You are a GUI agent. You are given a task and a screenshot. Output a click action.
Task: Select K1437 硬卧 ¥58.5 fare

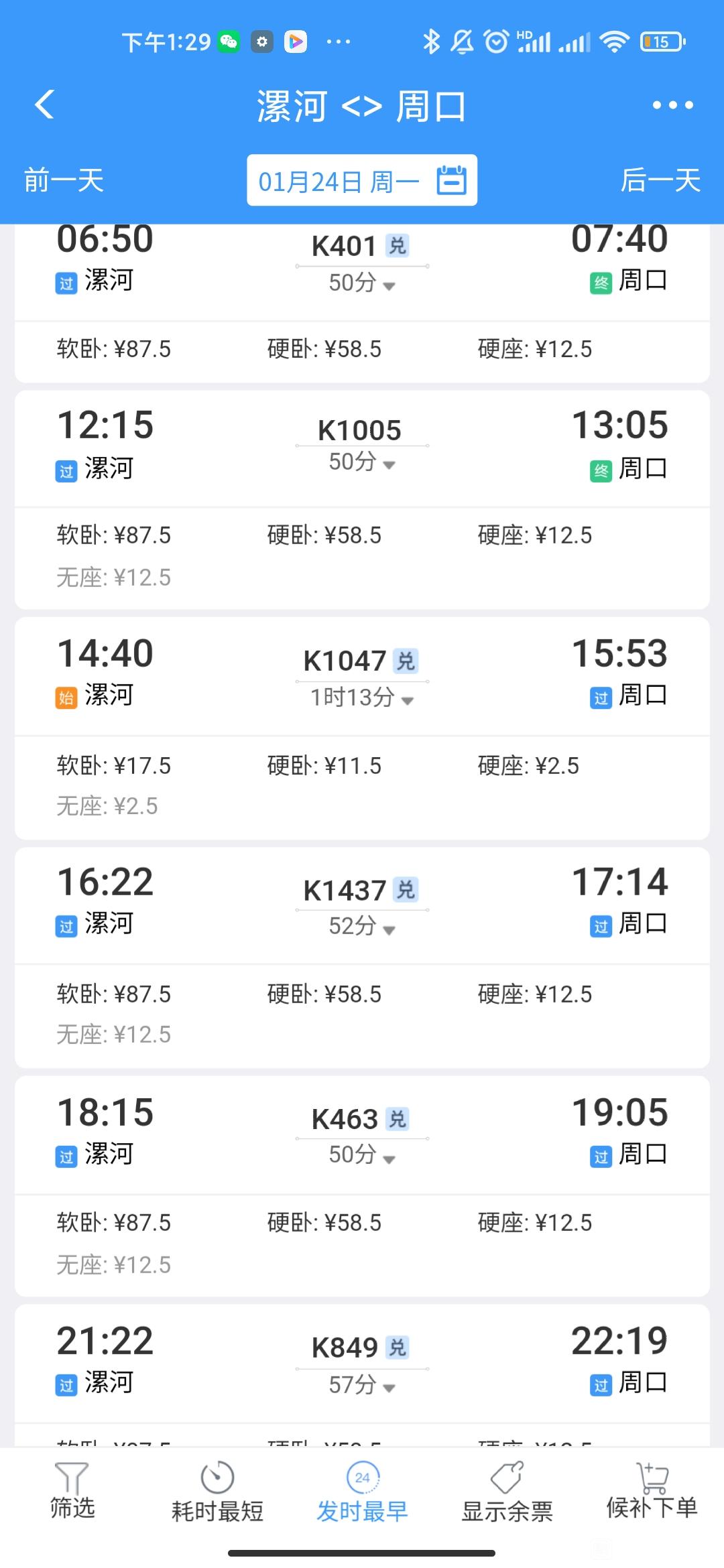tap(324, 994)
